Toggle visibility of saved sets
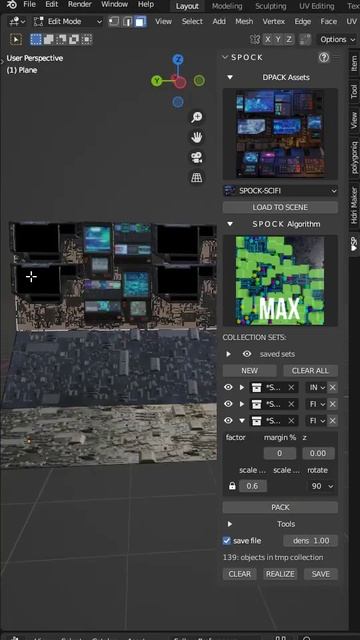360x640 pixels. tap(247, 354)
